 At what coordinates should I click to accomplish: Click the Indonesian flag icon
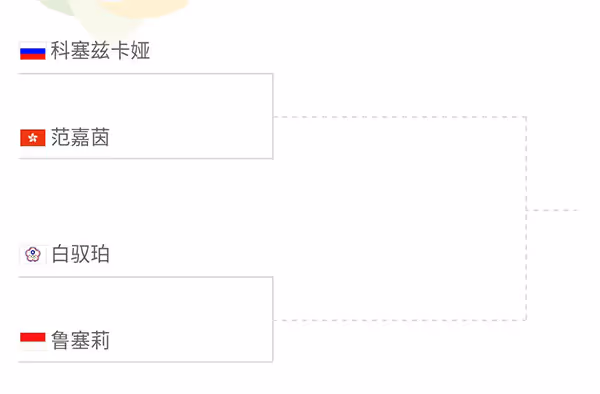tap(33, 341)
